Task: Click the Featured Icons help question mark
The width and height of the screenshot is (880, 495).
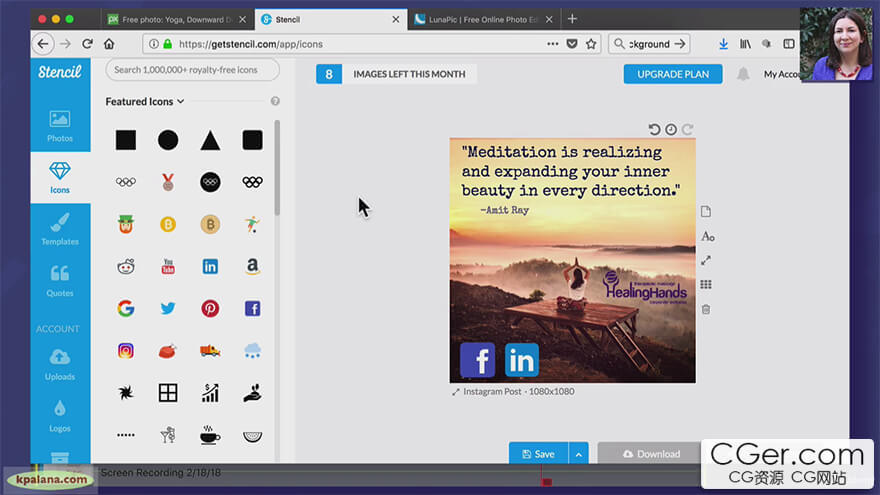Action: pos(275,101)
